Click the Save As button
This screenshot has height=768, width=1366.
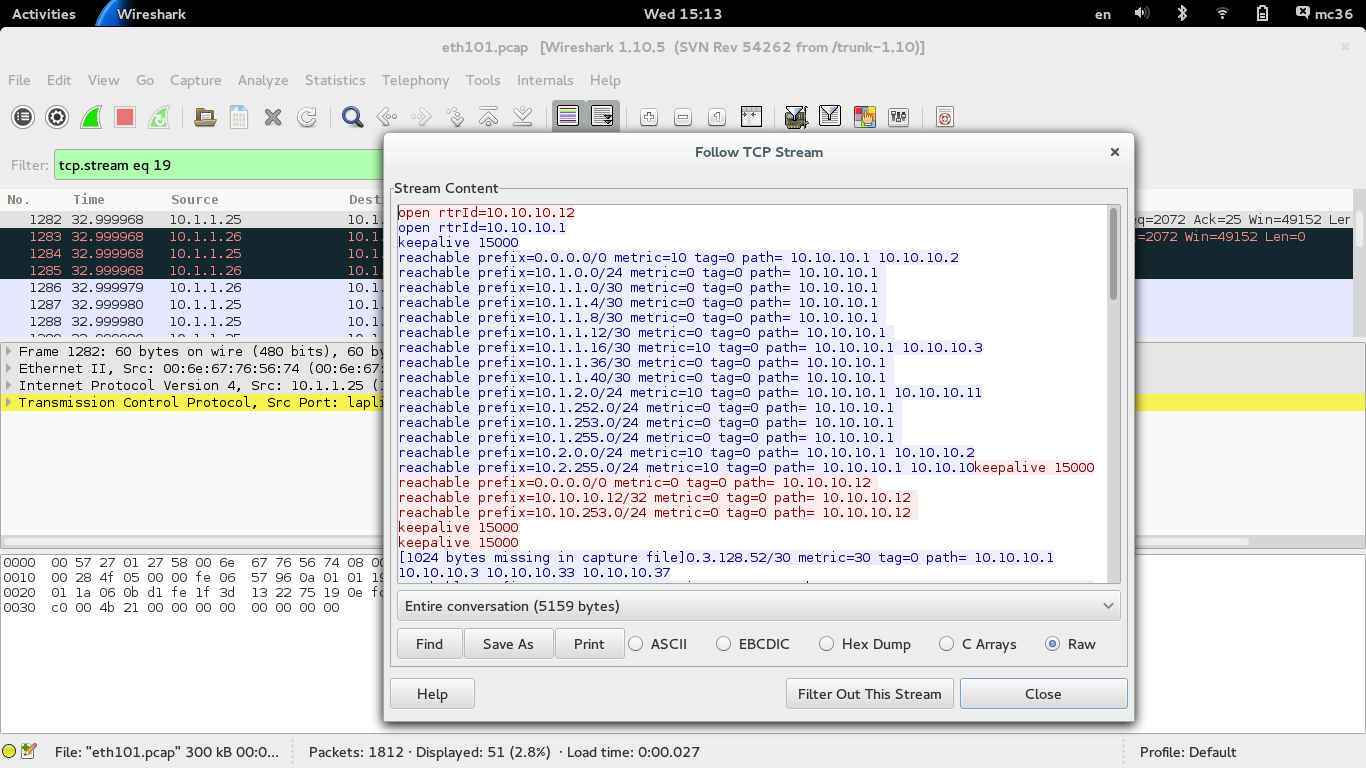click(508, 644)
